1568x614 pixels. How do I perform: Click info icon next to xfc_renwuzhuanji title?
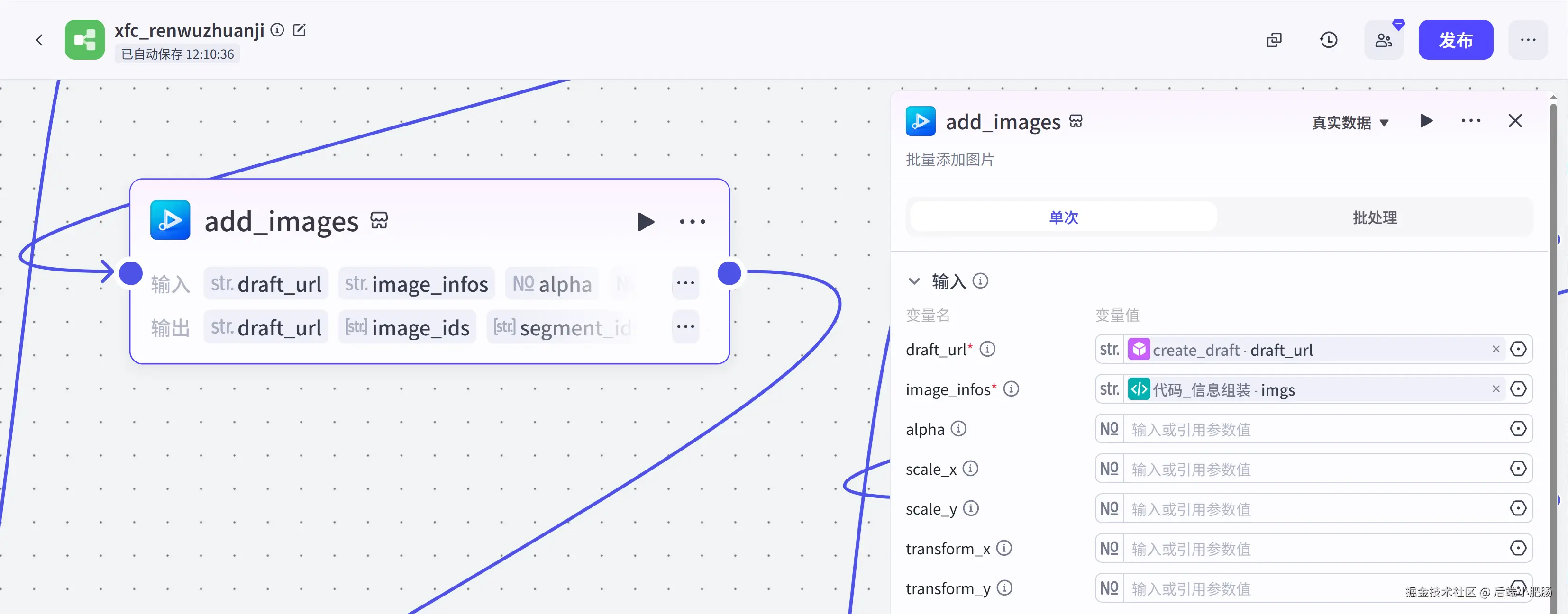[x=277, y=30]
